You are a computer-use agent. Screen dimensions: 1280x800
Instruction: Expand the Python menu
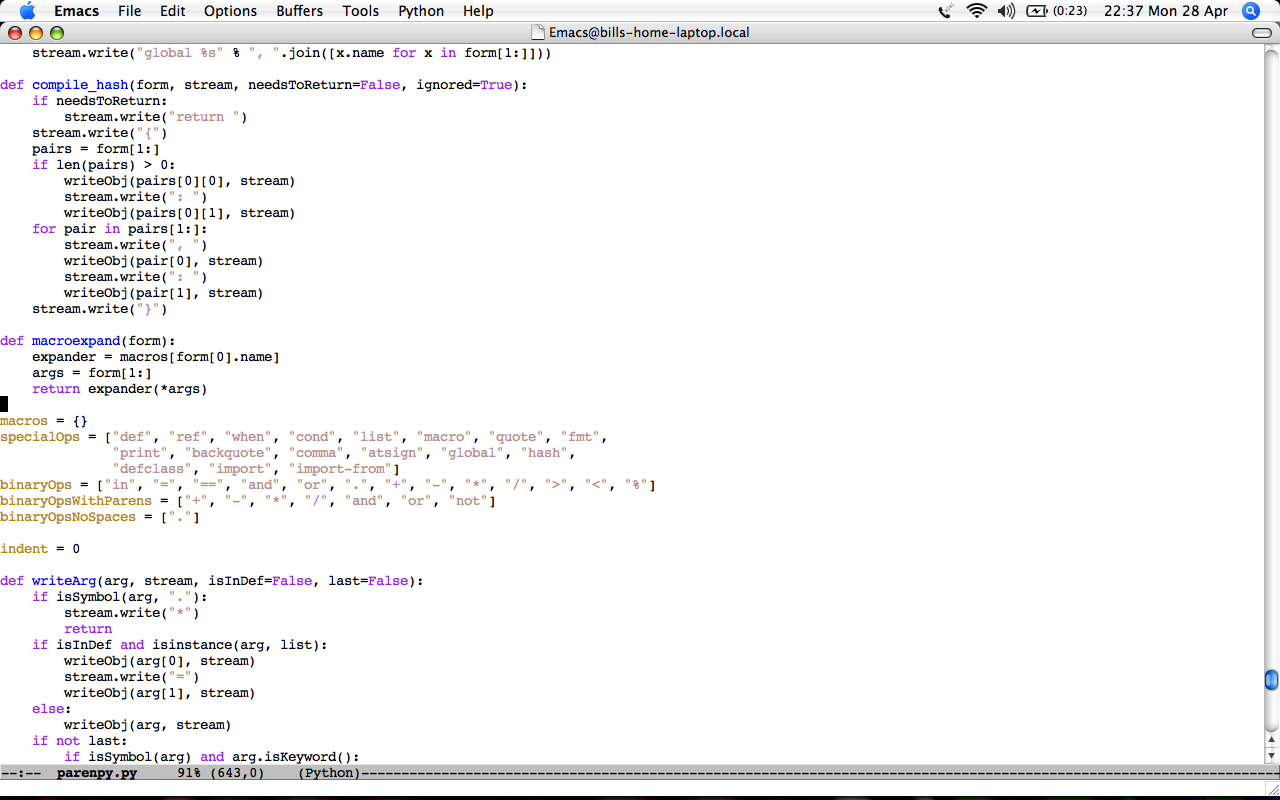(421, 11)
